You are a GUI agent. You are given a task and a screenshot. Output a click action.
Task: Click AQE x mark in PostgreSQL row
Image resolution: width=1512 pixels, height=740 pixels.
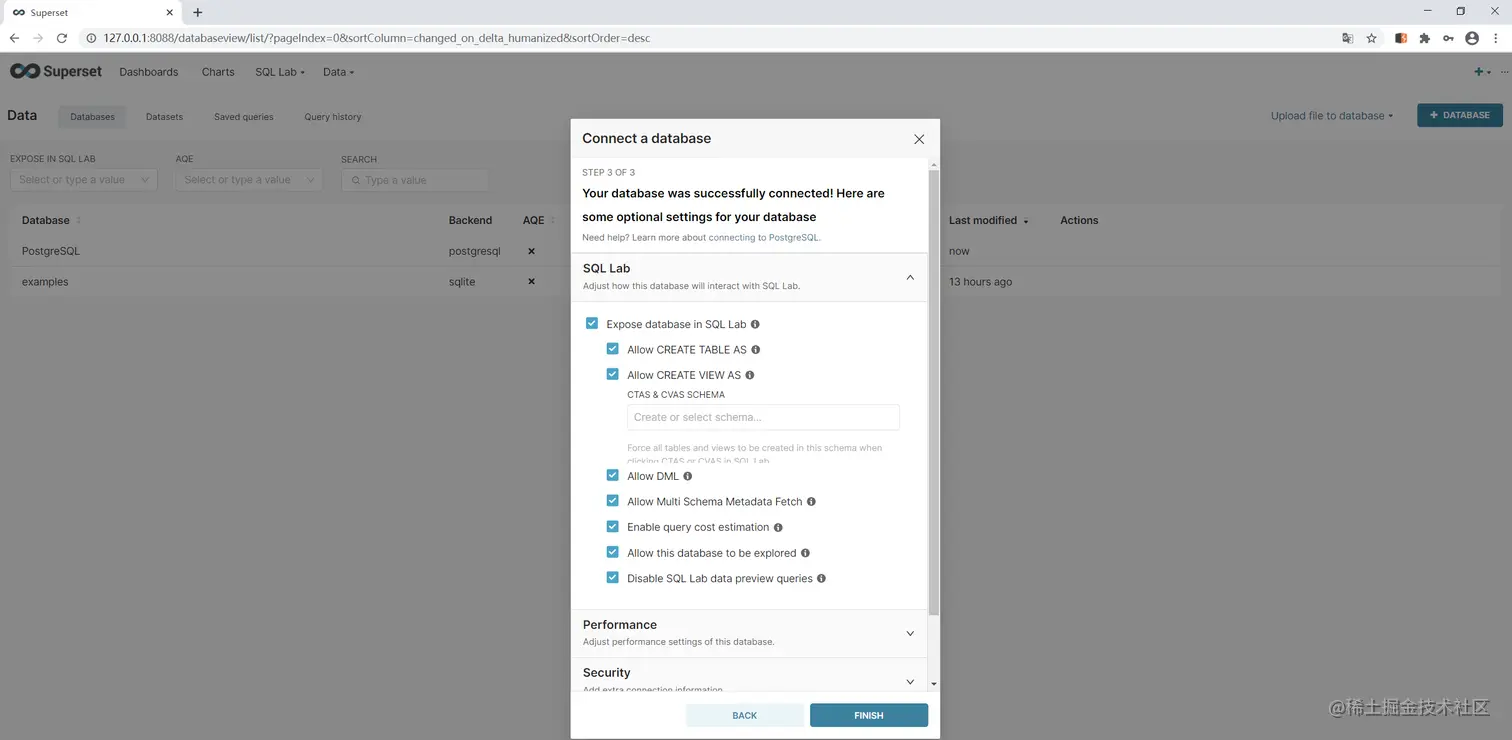(531, 251)
